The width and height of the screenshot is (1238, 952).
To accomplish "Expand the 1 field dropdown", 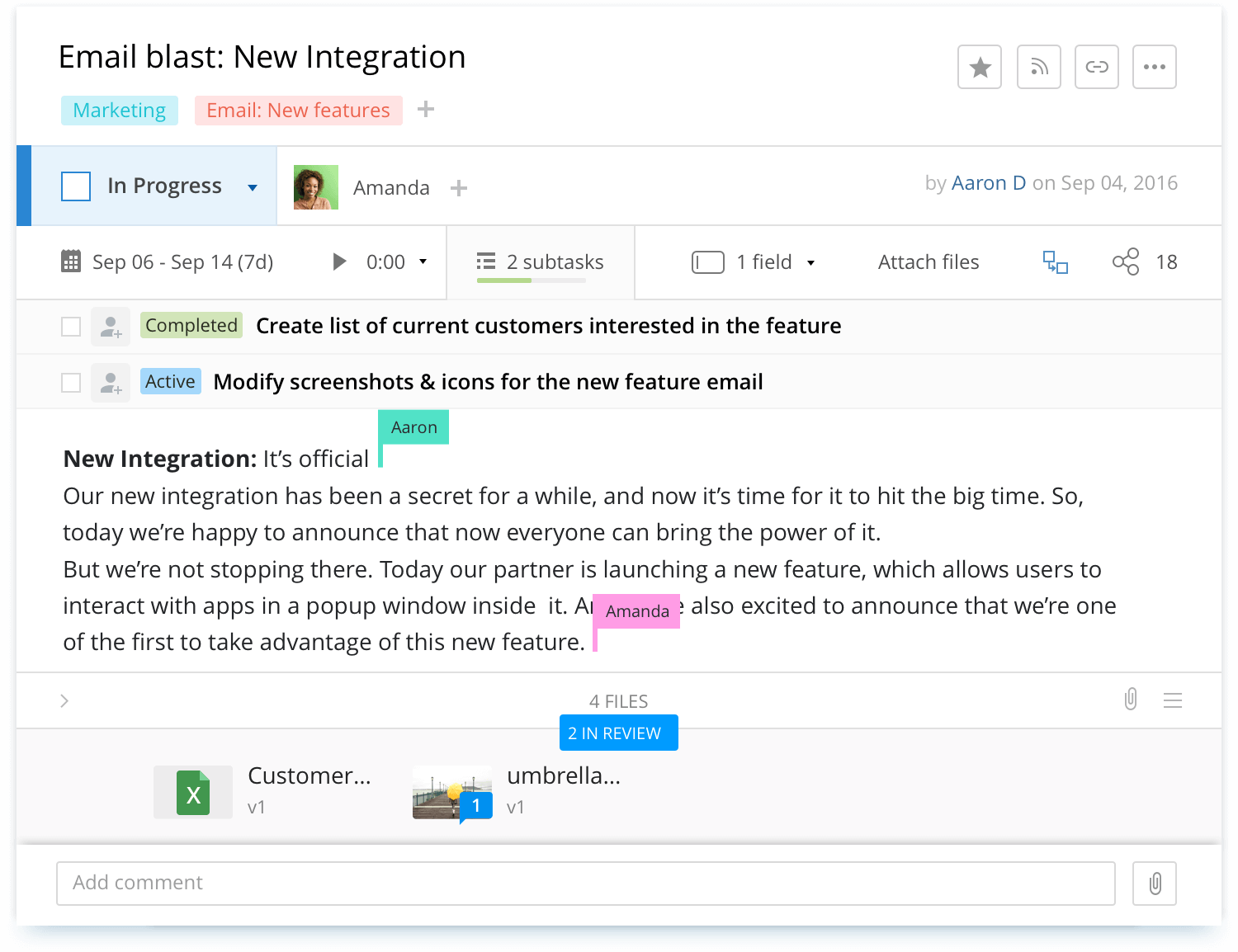I will (x=810, y=263).
